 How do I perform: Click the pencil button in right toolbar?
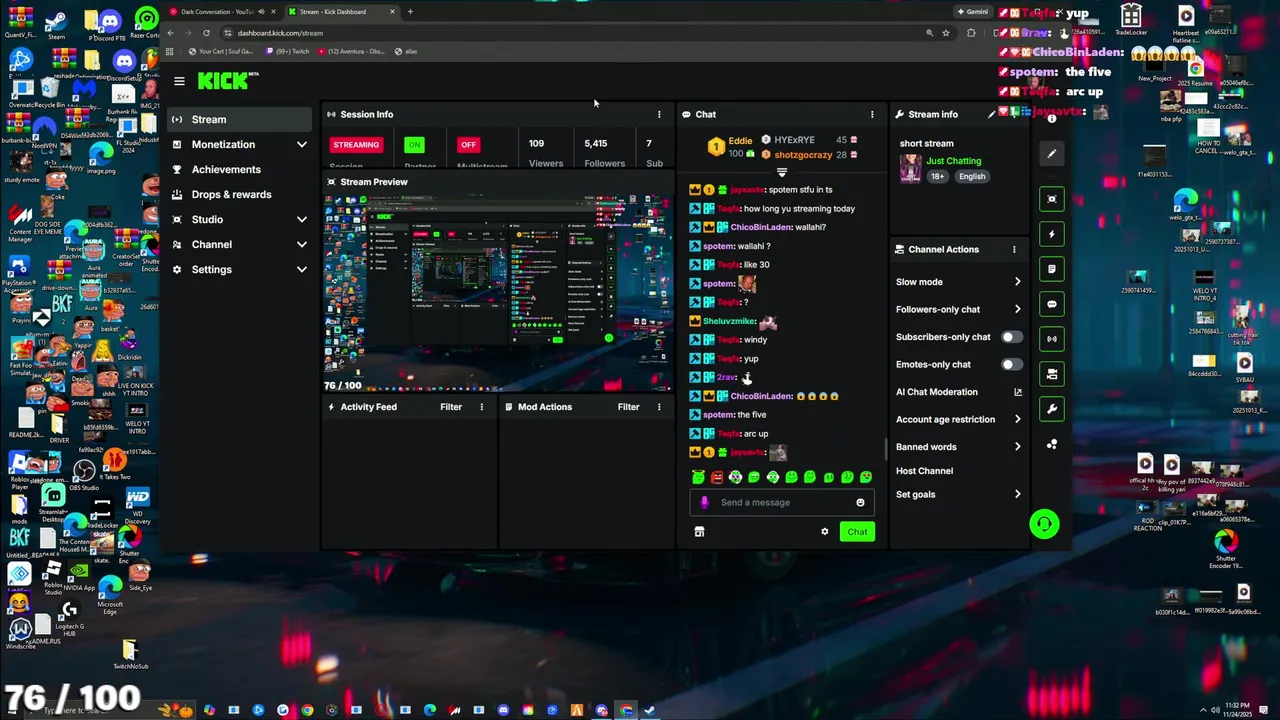tap(1052, 154)
